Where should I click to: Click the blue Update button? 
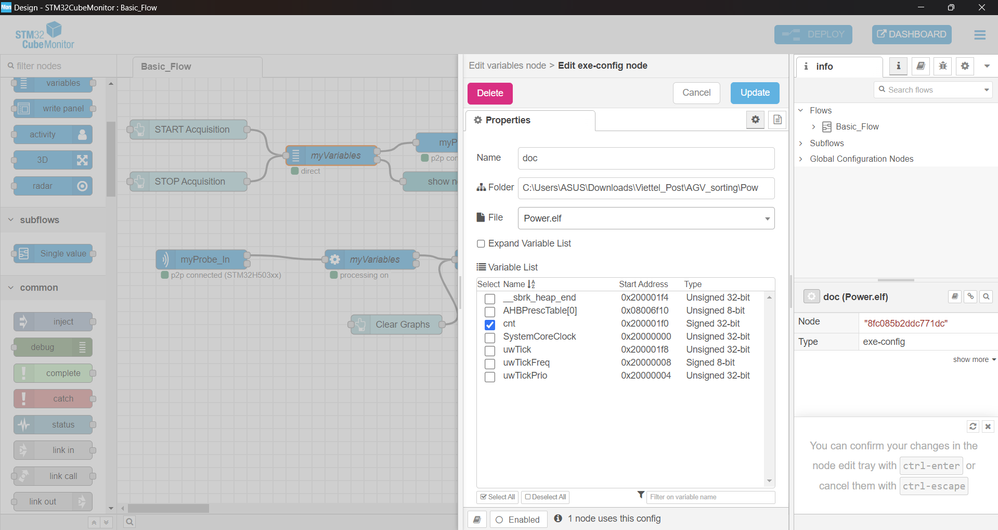[x=754, y=93]
